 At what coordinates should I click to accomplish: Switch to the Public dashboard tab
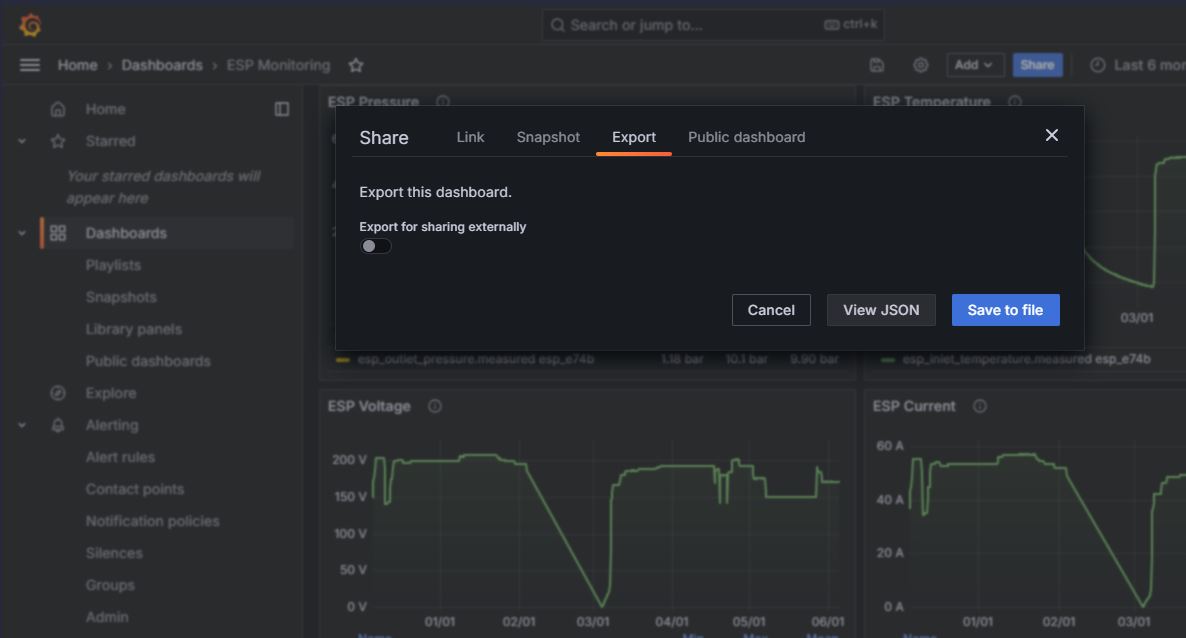(x=746, y=137)
